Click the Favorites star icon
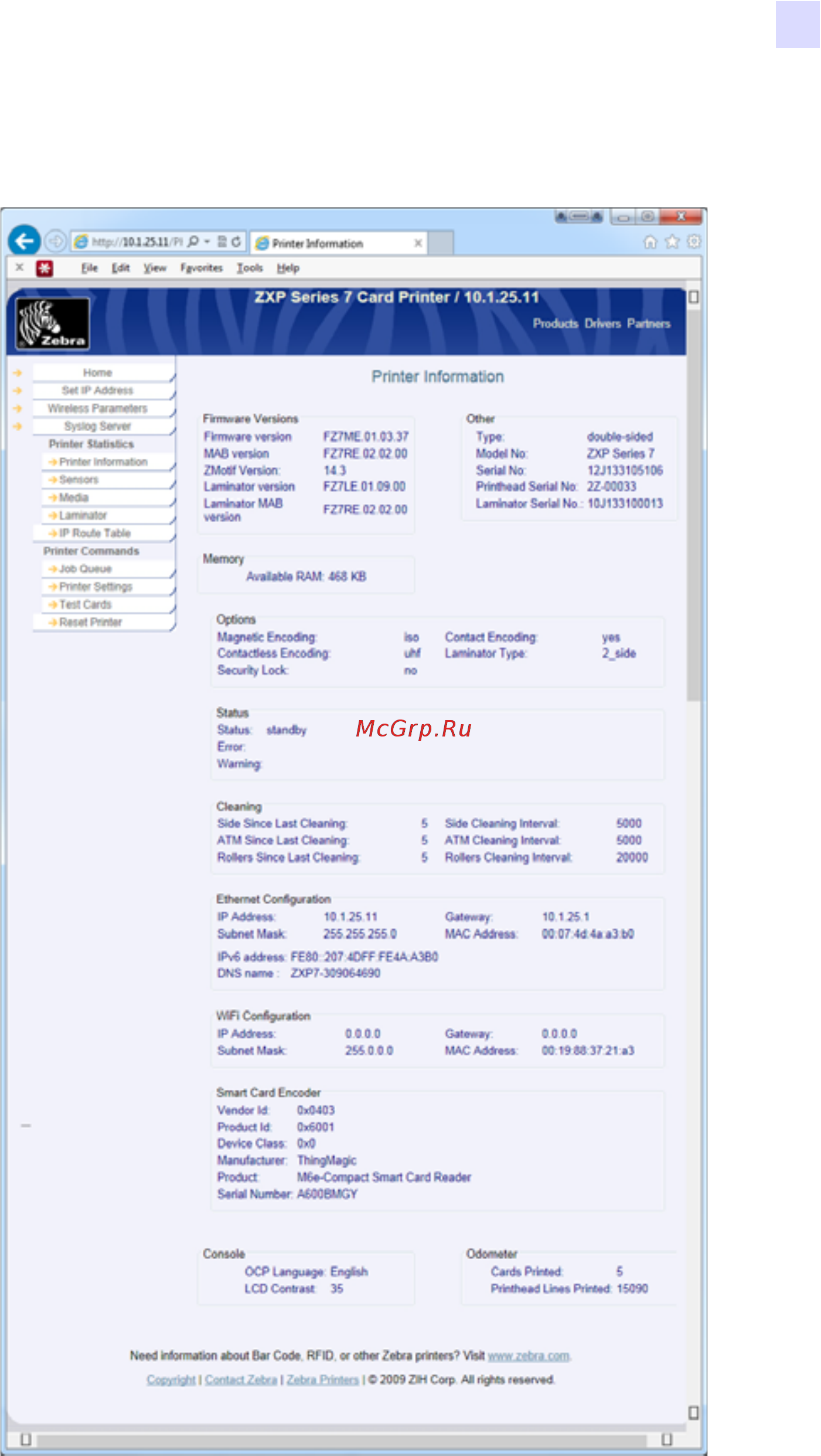Viewport: 821px width, 1456px height. pos(672,241)
